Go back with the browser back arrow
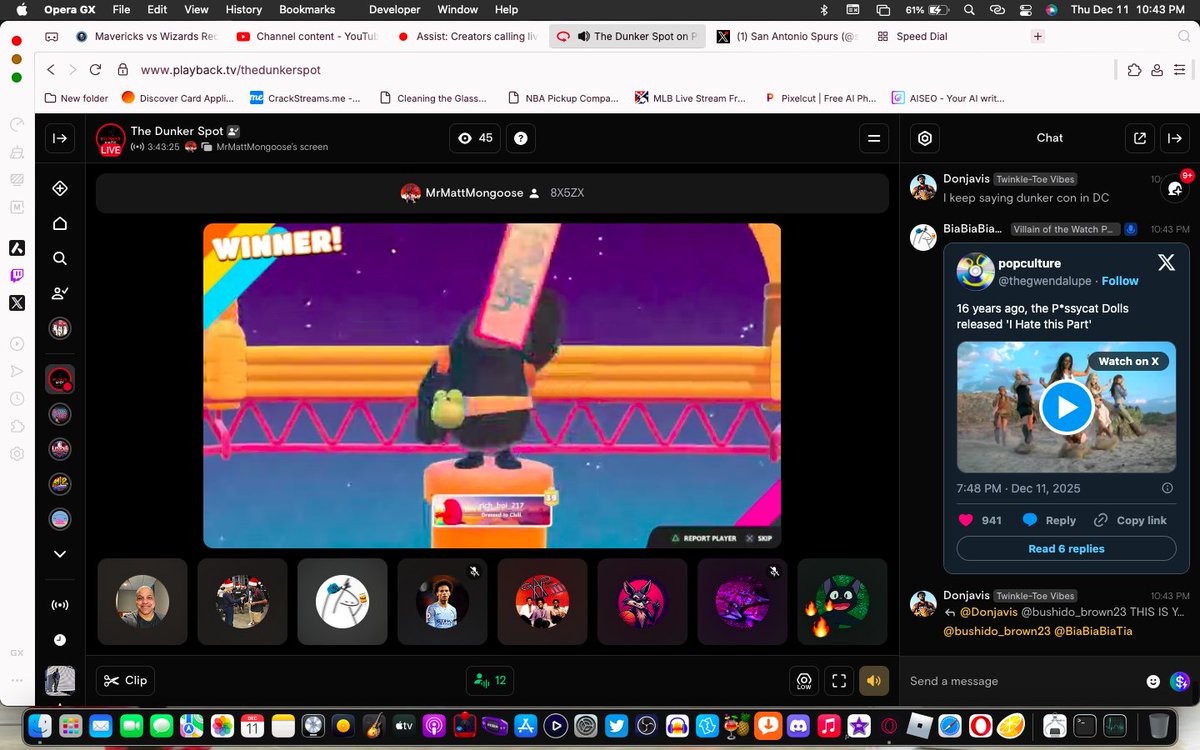 pyautogui.click(x=50, y=70)
